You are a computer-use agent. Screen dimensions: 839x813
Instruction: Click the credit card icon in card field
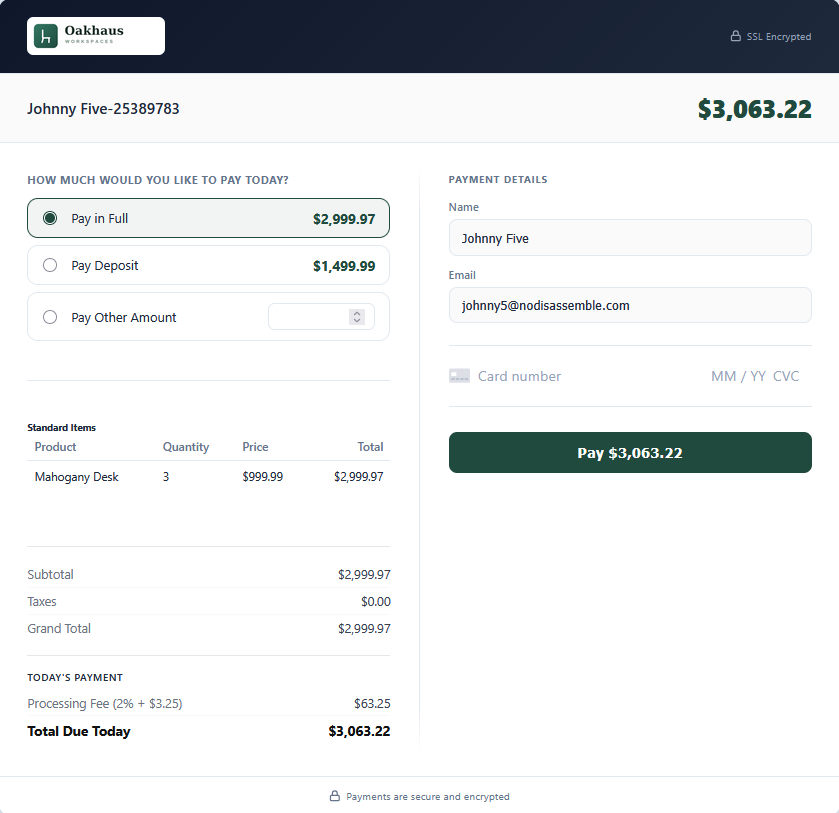459,376
